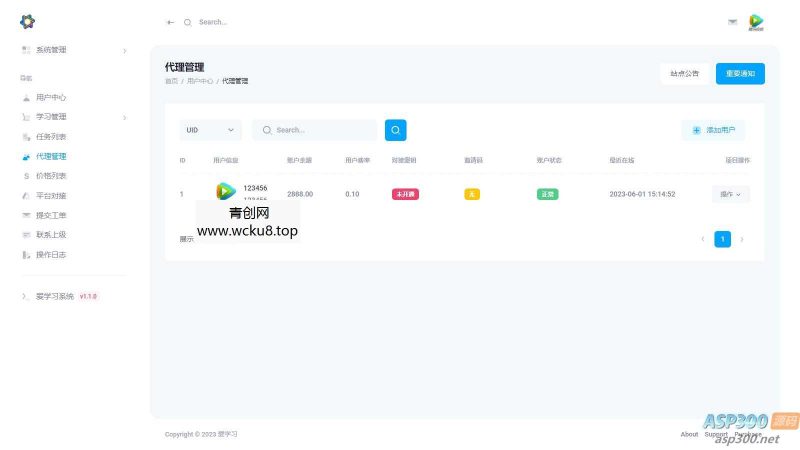Click the 价格列表 dollar icon
The height and width of the screenshot is (450, 800).
26,176
